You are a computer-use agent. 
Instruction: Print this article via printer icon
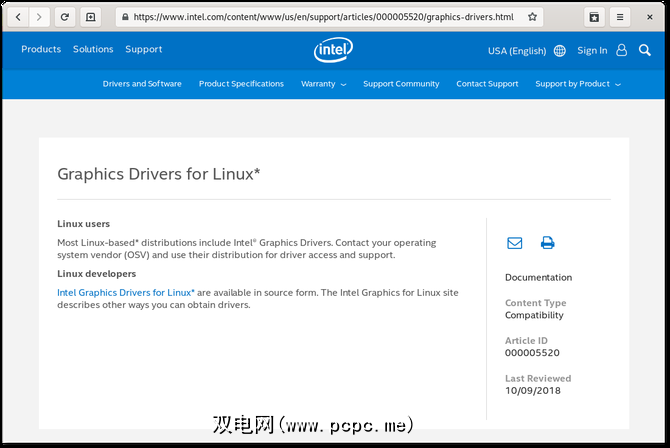click(x=547, y=243)
